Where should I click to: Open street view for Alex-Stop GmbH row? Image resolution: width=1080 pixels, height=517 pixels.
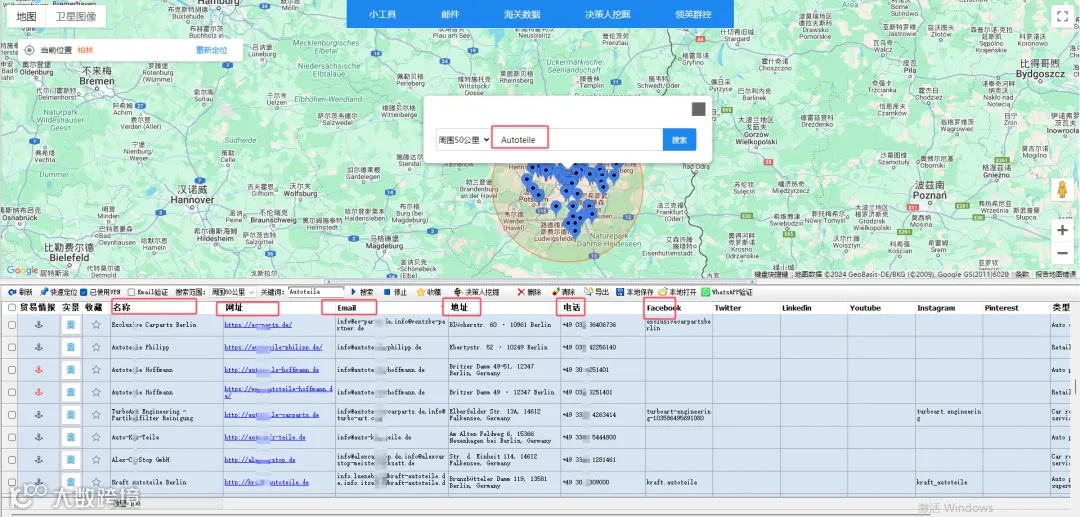coord(70,459)
